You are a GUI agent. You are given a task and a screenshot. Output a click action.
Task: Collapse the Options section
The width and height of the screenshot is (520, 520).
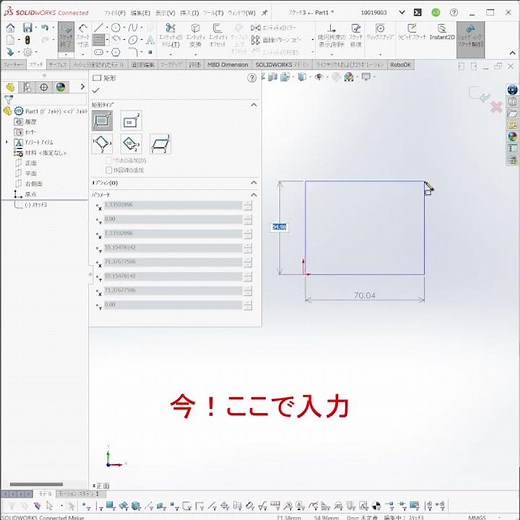coord(254,183)
